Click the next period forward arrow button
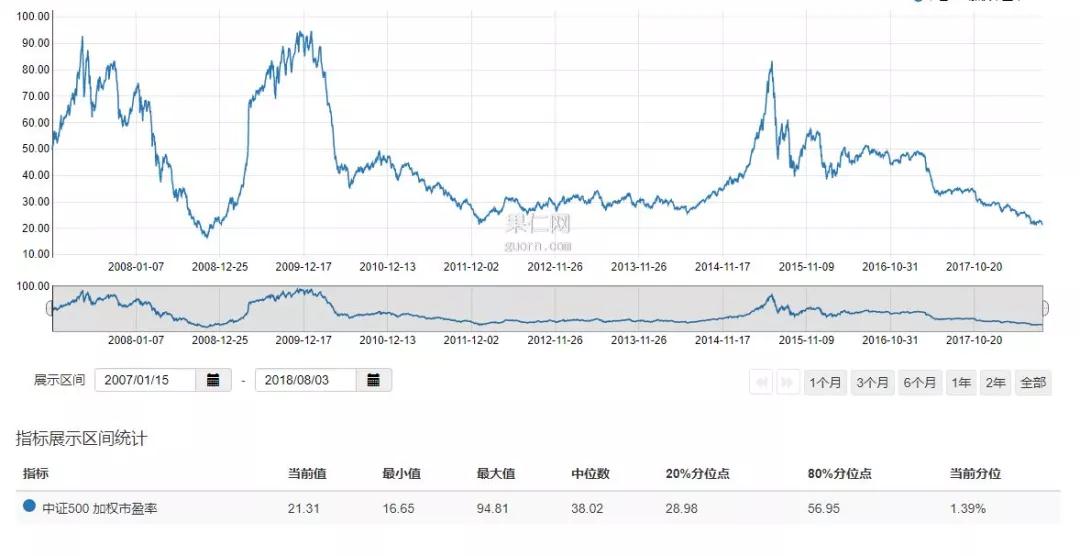Viewport: 1080px width, 556px height. (787, 382)
